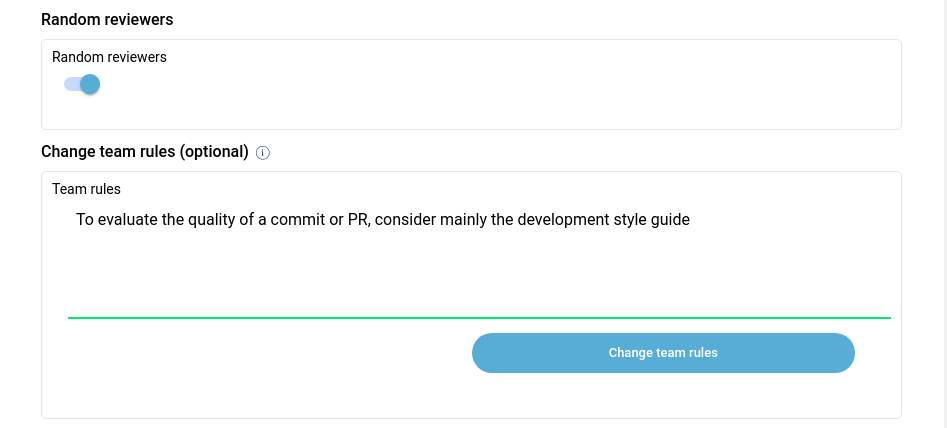Click the word (optional) in the heading
The width and height of the screenshot is (947, 428).
click(214, 152)
